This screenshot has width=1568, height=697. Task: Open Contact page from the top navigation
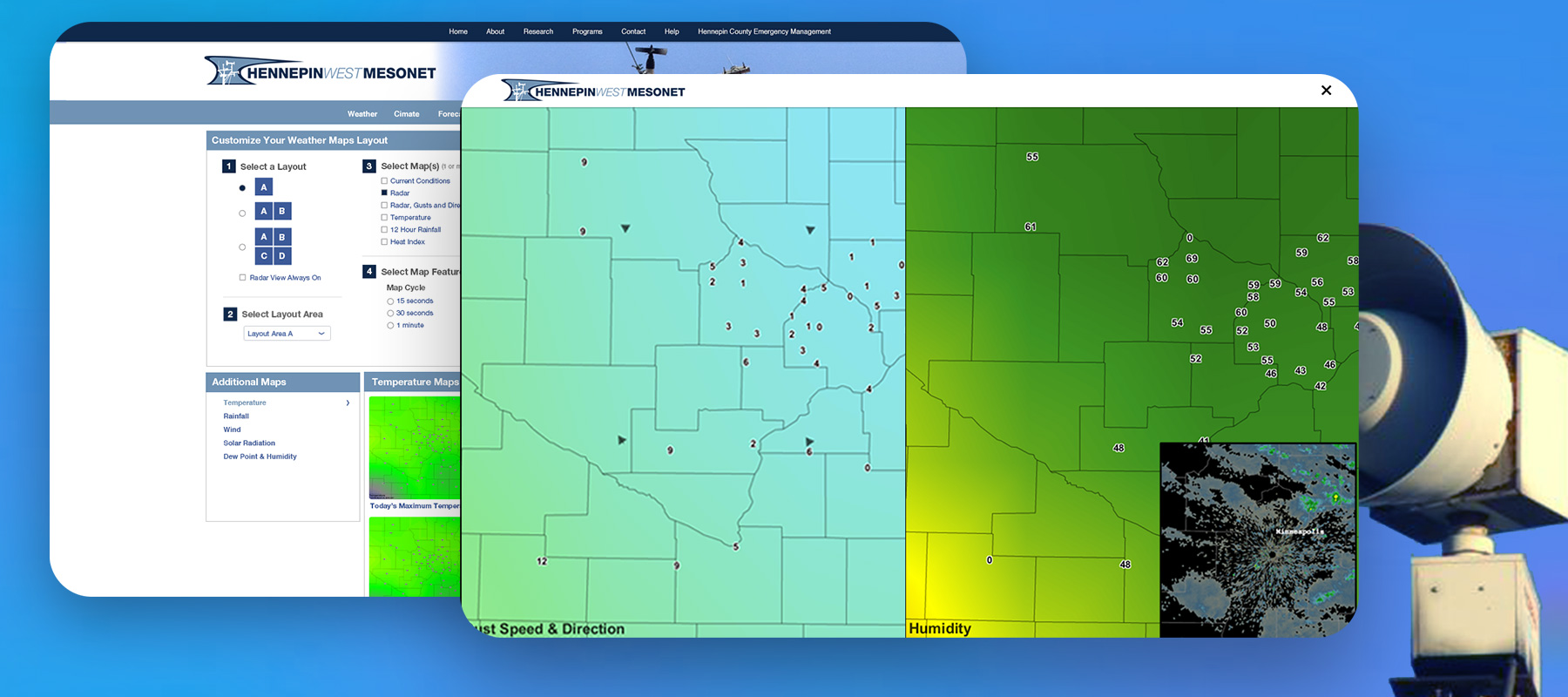(x=633, y=31)
